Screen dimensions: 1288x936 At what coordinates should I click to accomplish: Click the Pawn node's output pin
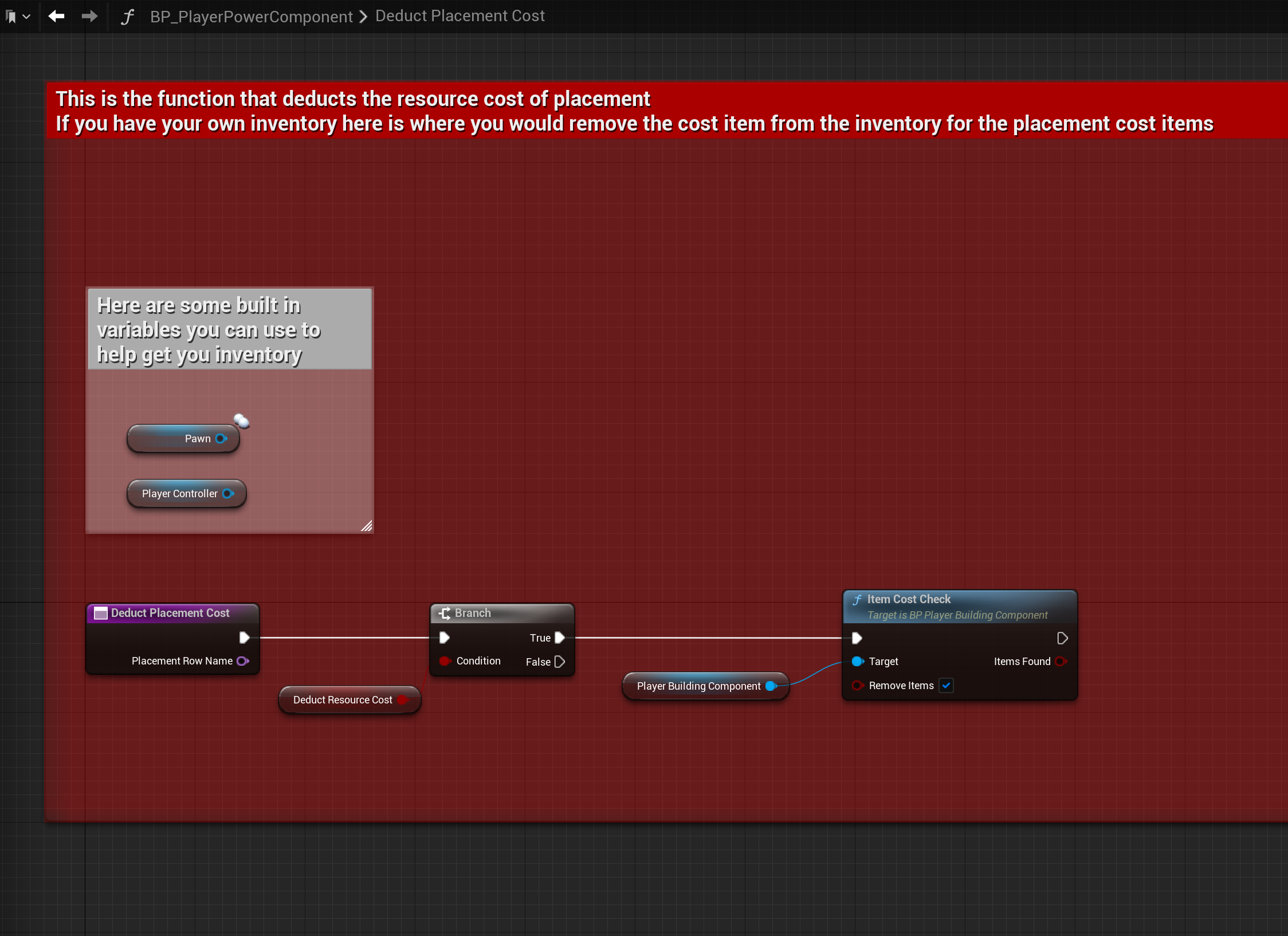click(221, 439)
